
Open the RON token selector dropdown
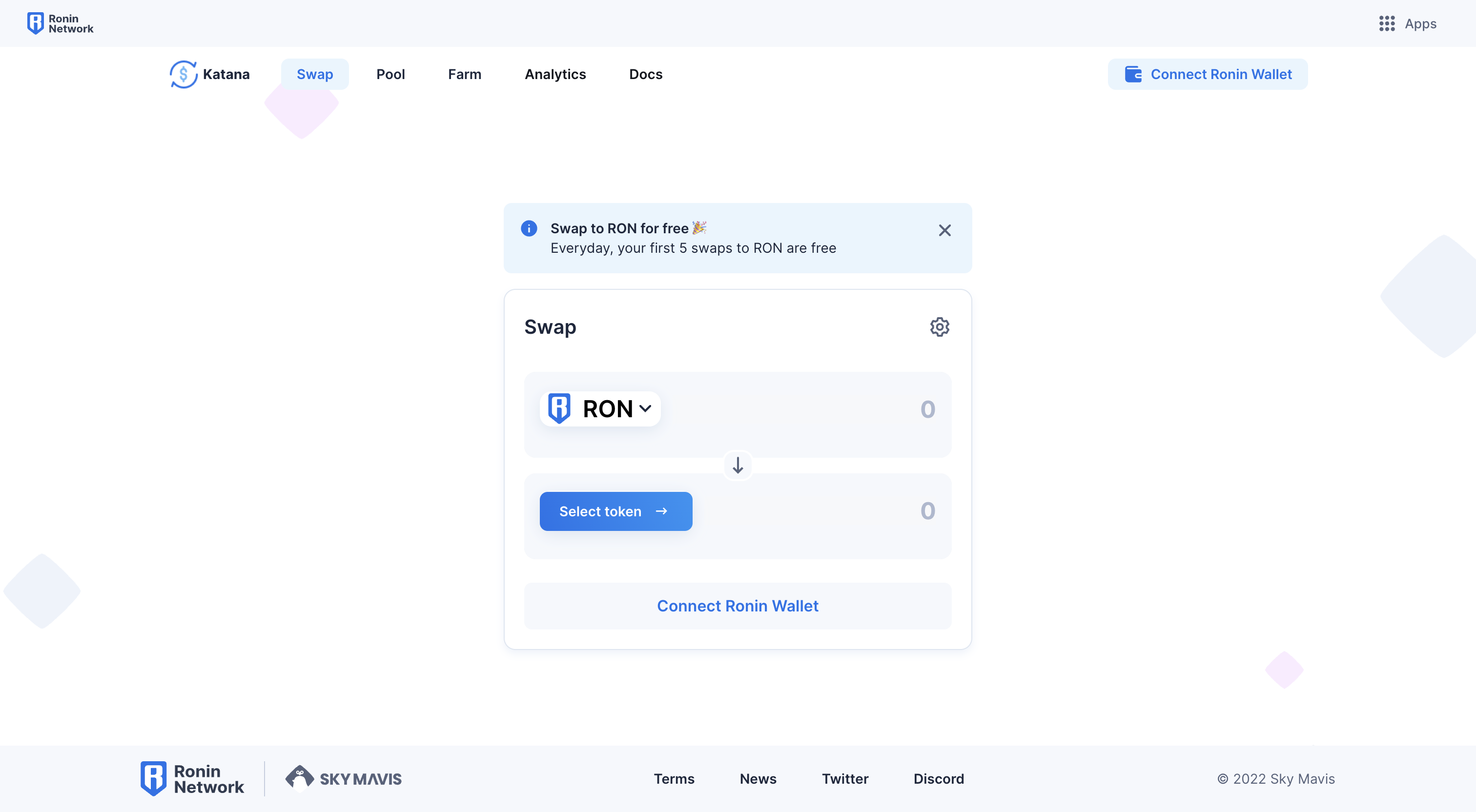(x=600, y=408)
